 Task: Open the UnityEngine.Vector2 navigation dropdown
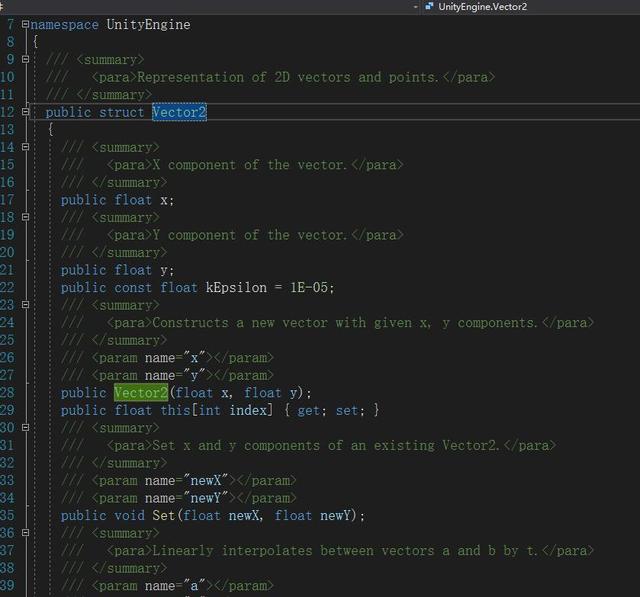click(531, 7)
